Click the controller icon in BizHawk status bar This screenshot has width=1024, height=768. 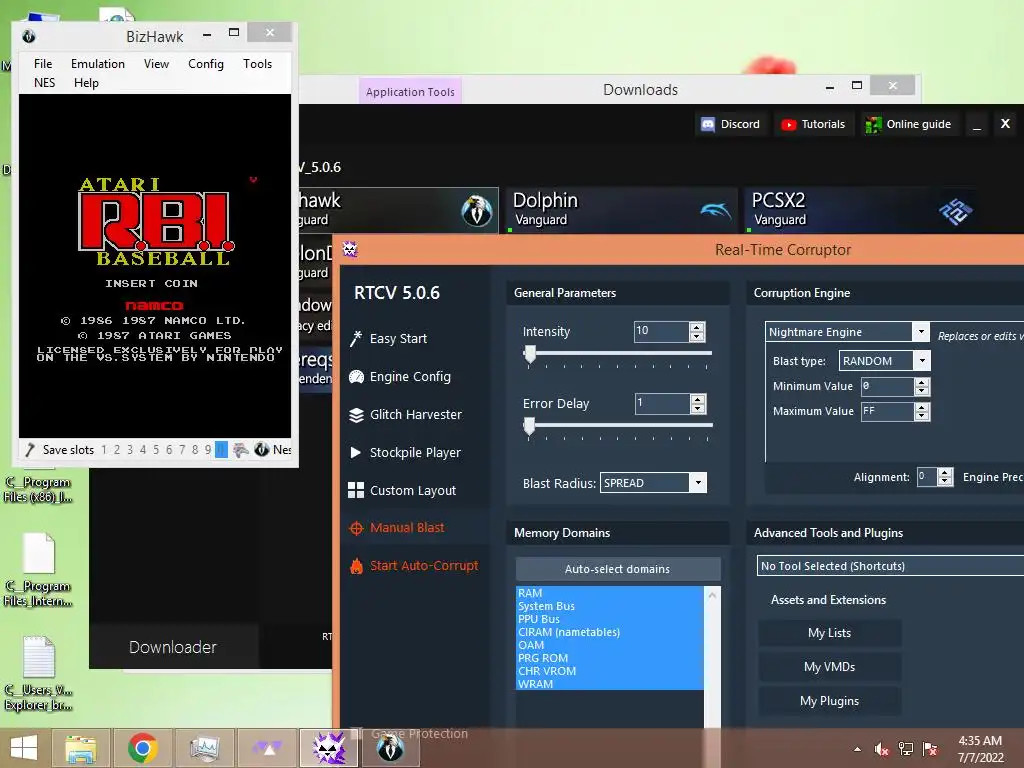tap(241, 449)
